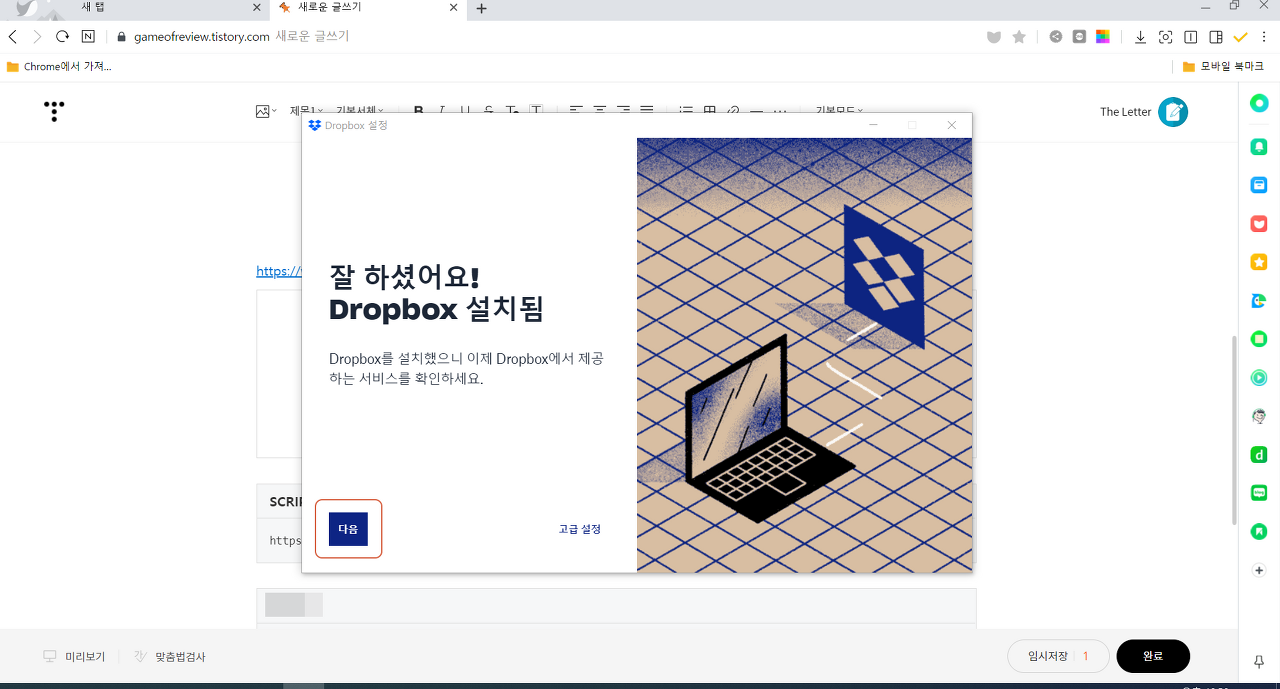Open the 제목1 paragraph style dropdown
Image resolution: width=1280 pixels, height=689 pixels.
306,111
